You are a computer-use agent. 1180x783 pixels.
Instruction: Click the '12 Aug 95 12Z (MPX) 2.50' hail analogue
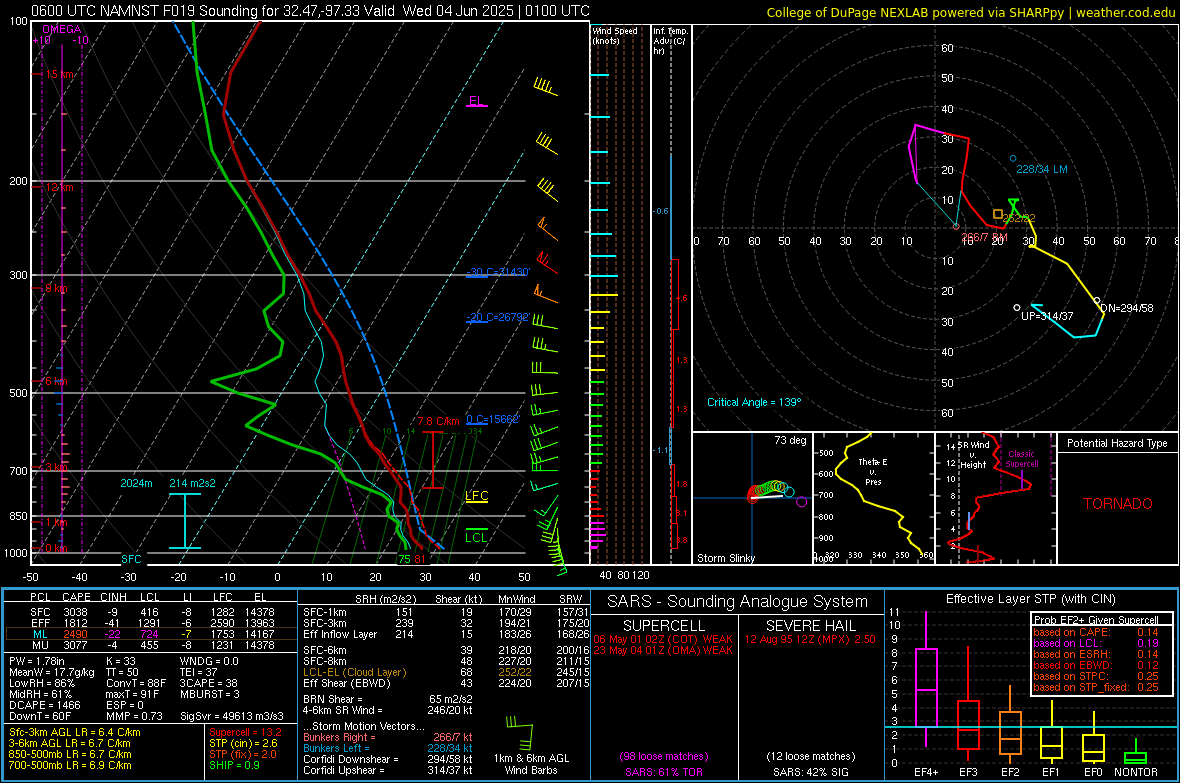tap(810, 639)
